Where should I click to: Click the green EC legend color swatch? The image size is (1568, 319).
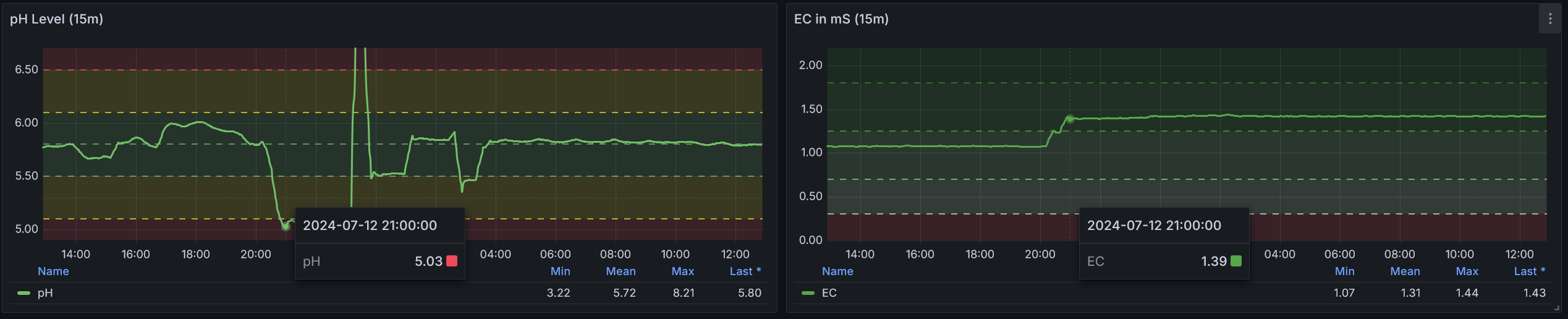[808, 293]
